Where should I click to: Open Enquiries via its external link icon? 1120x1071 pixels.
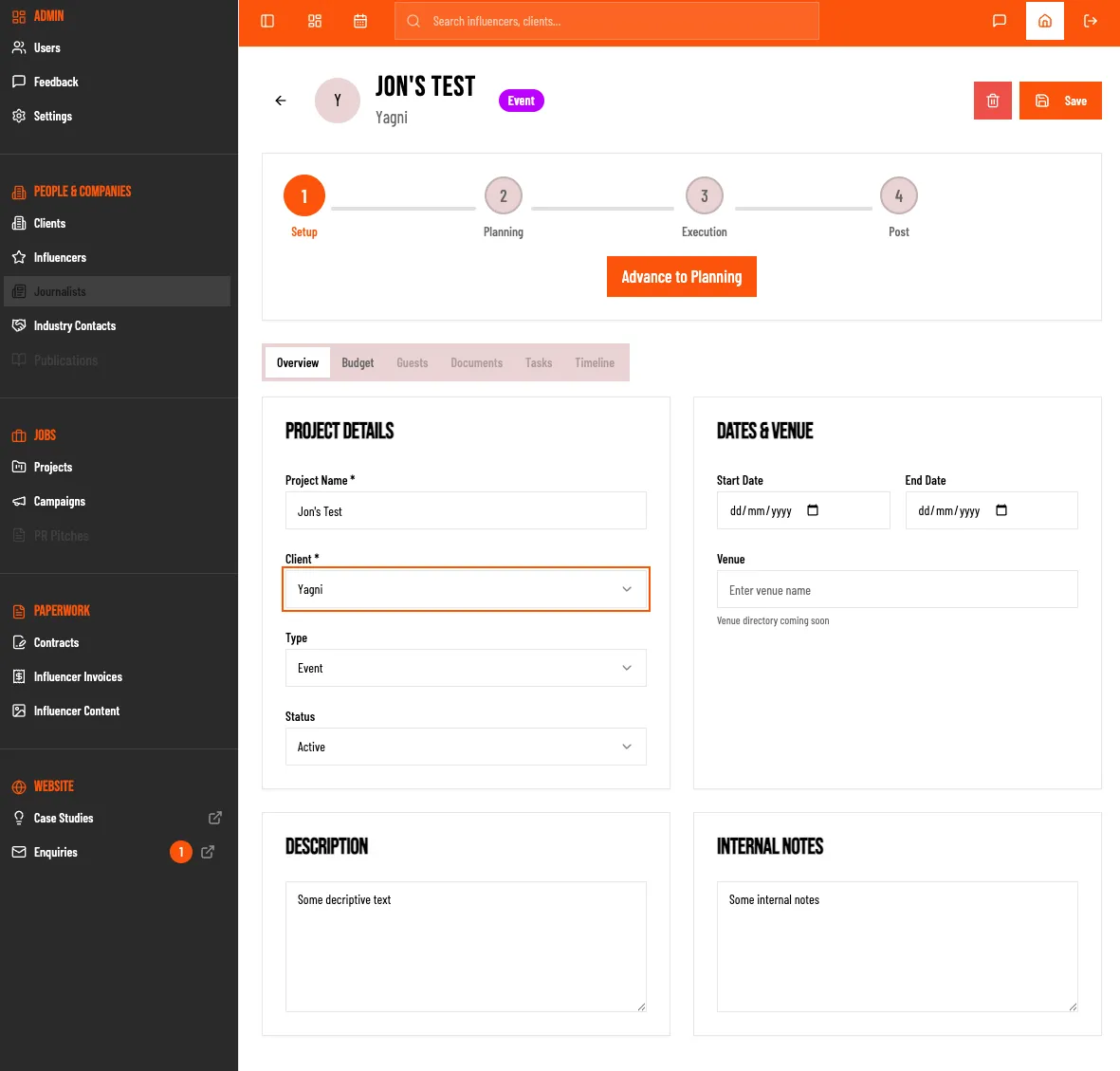click(x=207, y=852)
